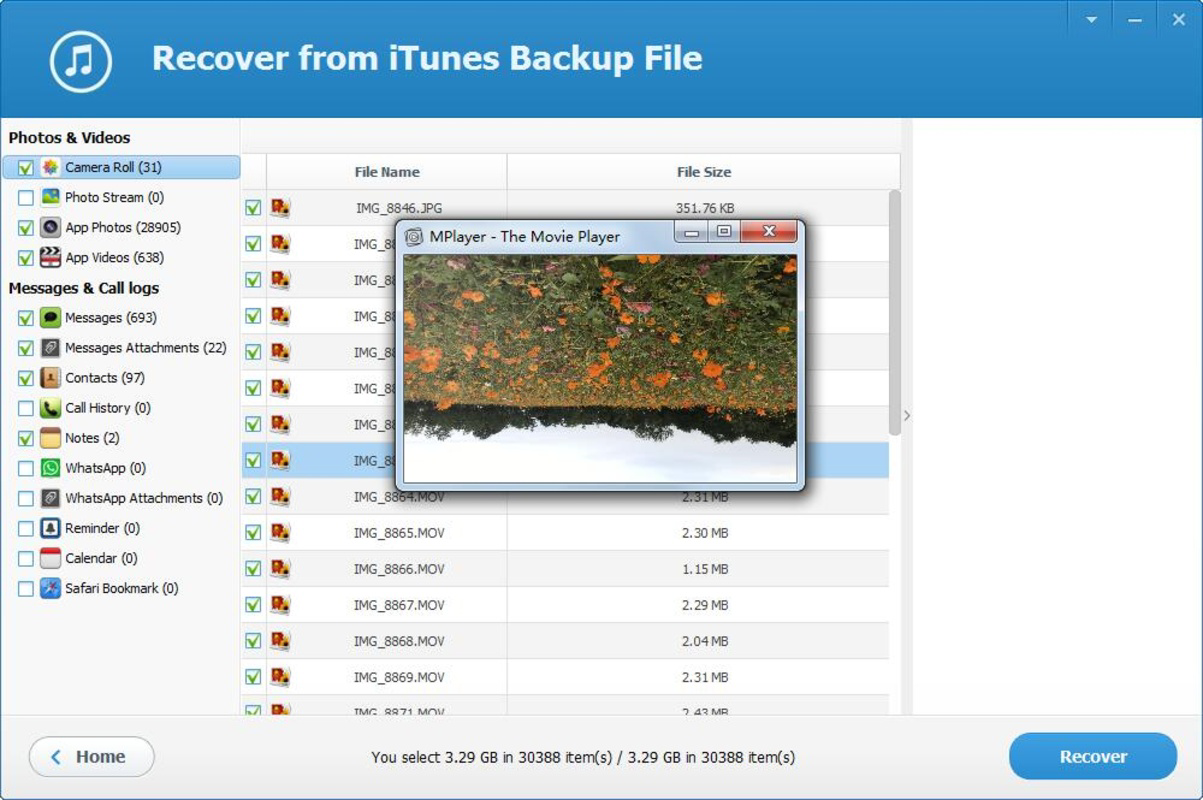Image resolution: width=1203 pixels, height=800 pixels.
Task: Uncheck the IMG_8868.MOV row checkbox
Action: (x=253, y=640)
